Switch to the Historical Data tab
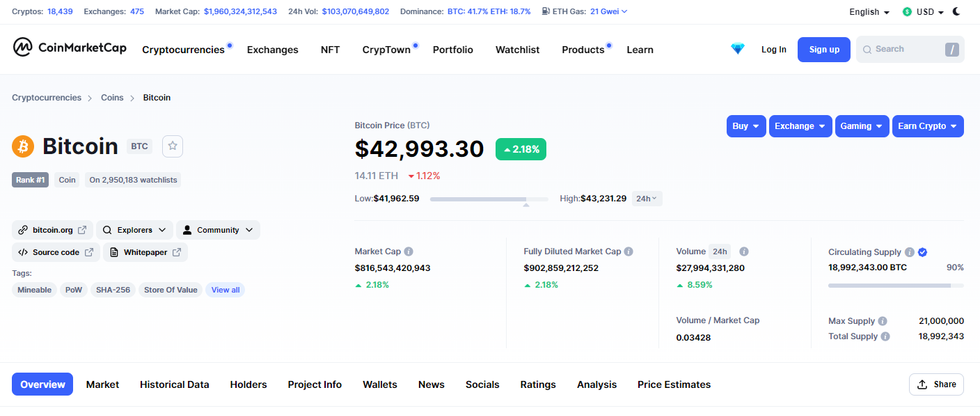The height and width of the screenshot is (416, 980). (174, 385)
